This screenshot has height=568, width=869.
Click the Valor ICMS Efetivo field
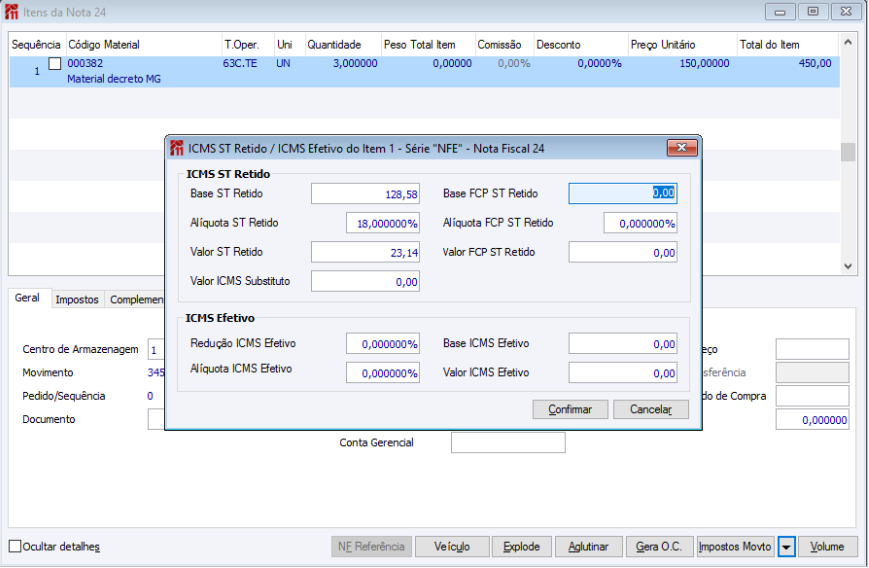tap(623, 373)
